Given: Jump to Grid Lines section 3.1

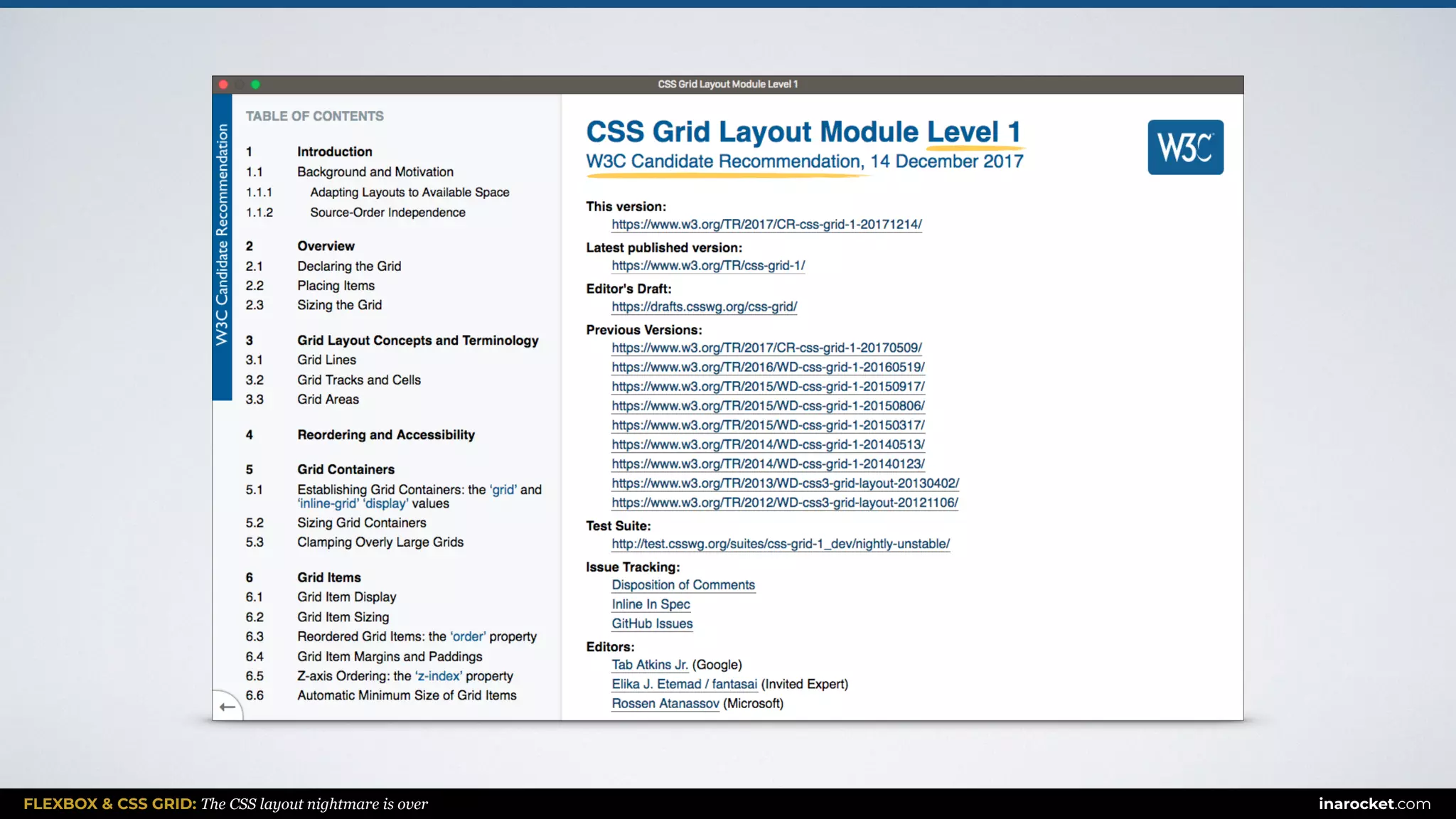Looking at the screenshot, I should (326, 360).
